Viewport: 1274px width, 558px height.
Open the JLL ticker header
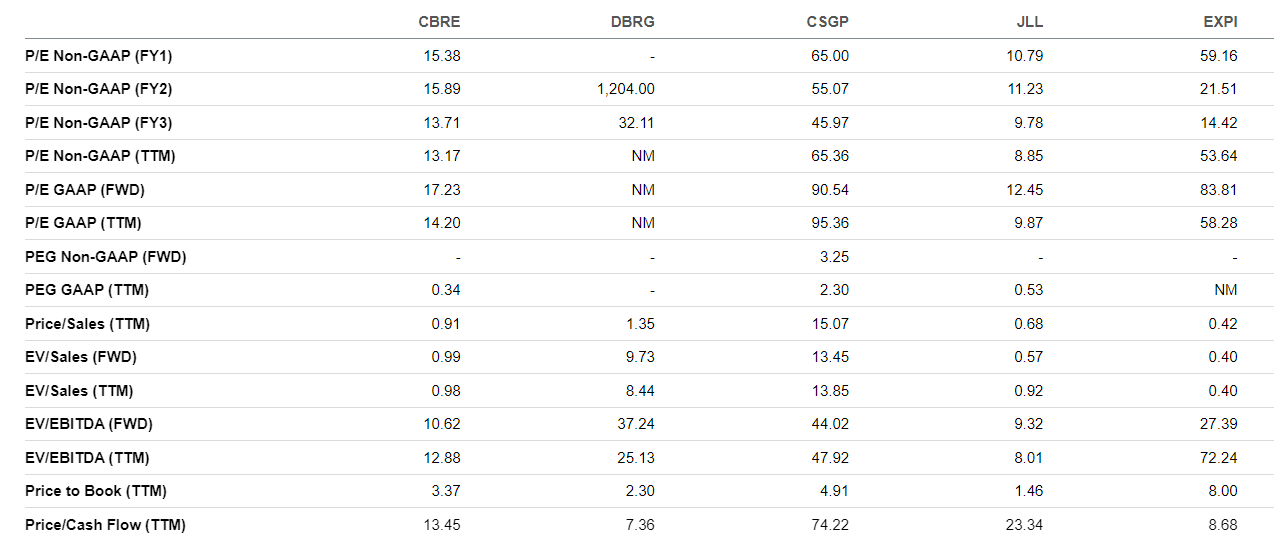point(1029,22)
